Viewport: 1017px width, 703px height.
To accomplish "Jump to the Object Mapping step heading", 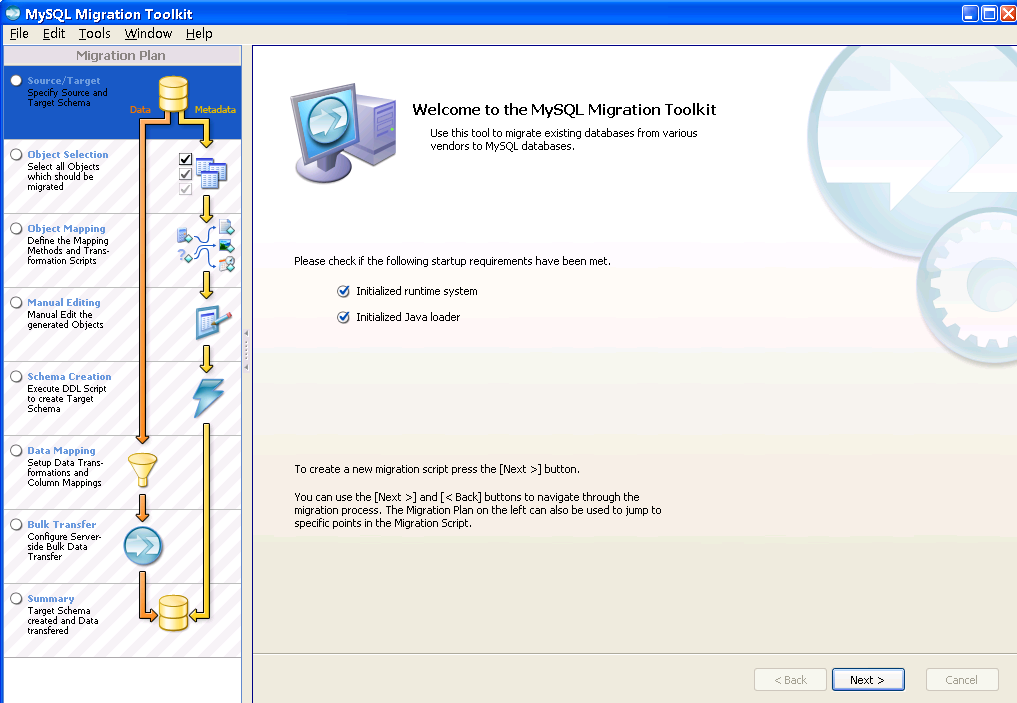I will pyautogui.click(x=66, y=228).
